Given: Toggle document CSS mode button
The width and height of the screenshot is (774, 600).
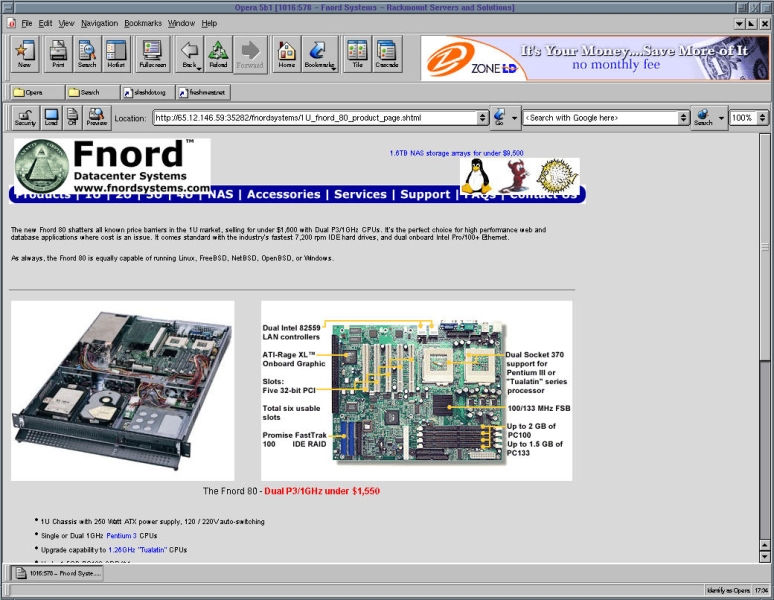Looking at the screenshot, I should 72,118.
